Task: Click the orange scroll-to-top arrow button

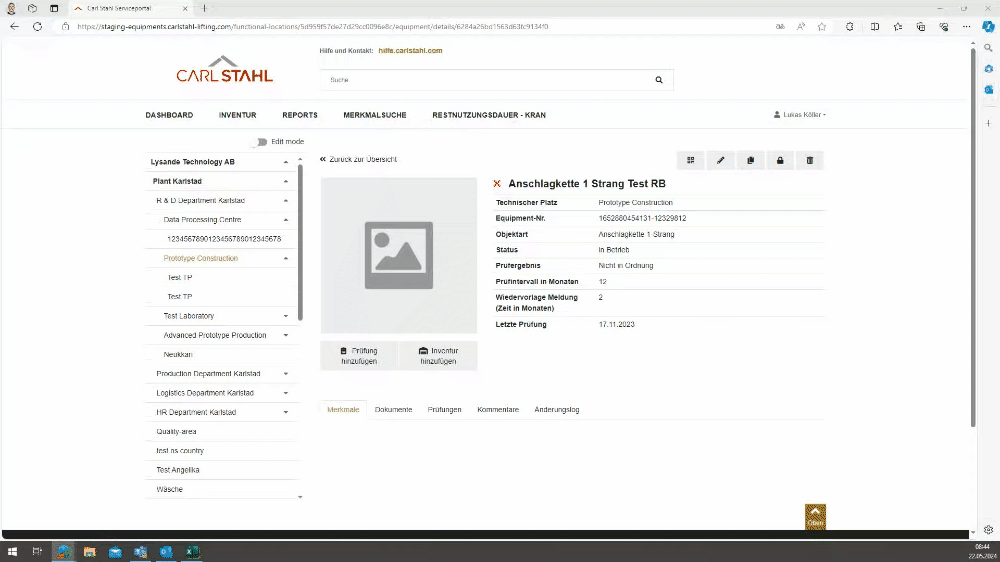Action: tap(815, 515)
